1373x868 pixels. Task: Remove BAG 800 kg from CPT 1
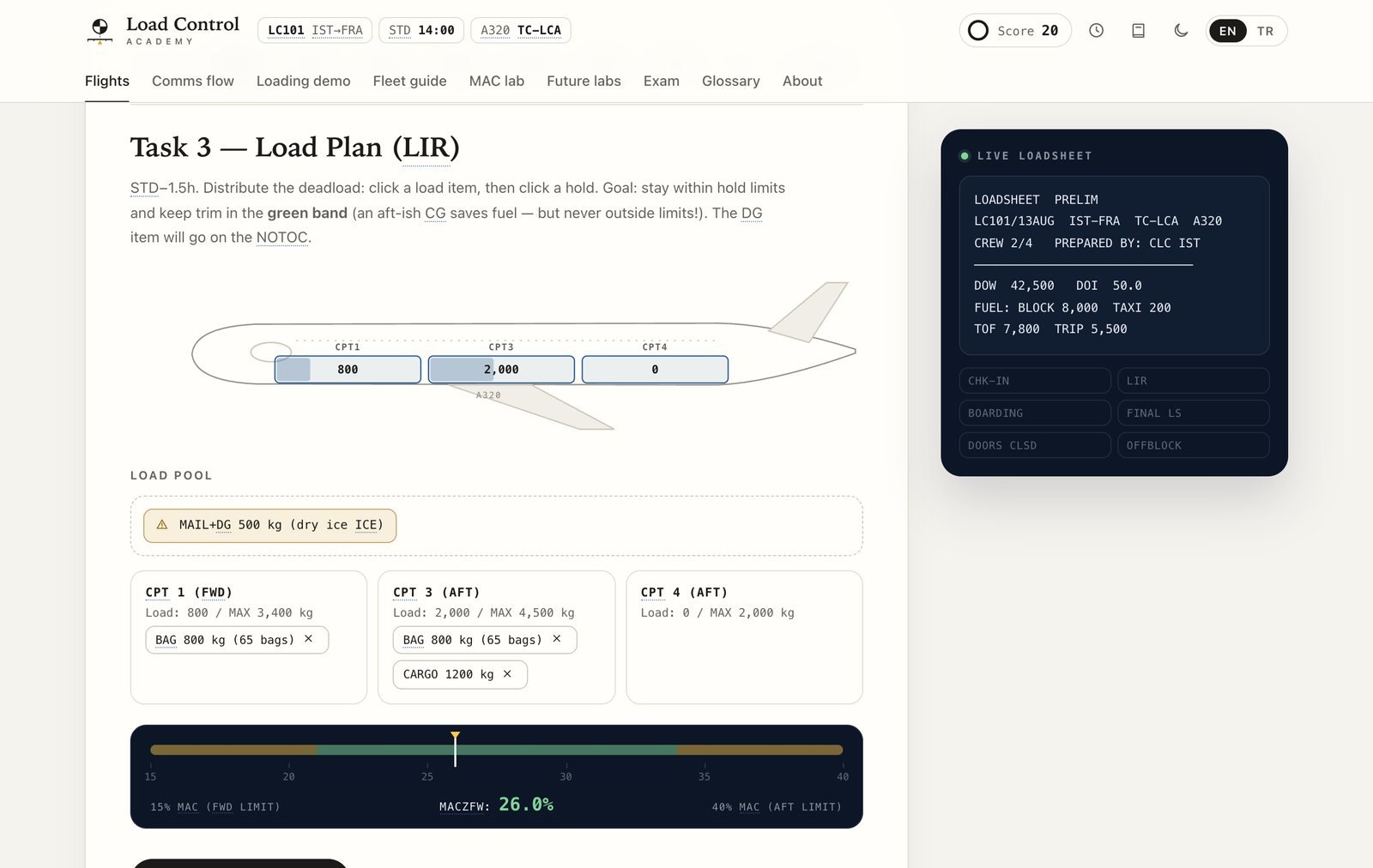(x=308, y=639)
